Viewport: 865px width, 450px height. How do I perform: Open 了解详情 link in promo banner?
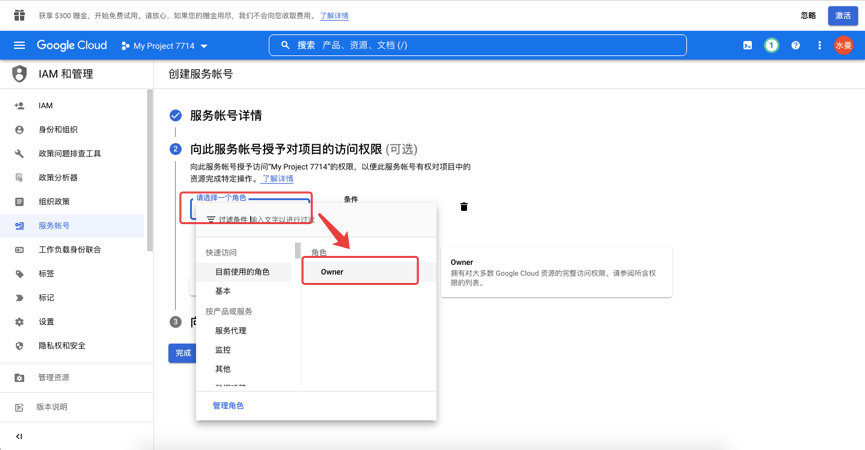click(334, 16)
